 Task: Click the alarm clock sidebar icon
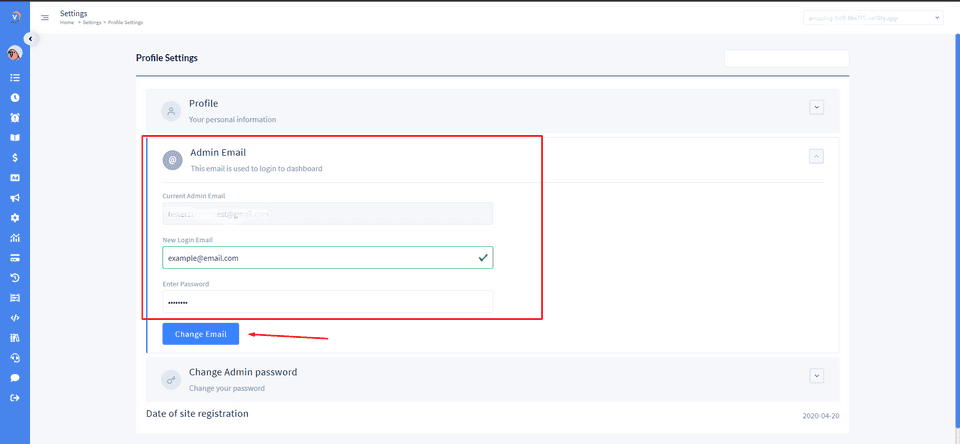(15, 117)
